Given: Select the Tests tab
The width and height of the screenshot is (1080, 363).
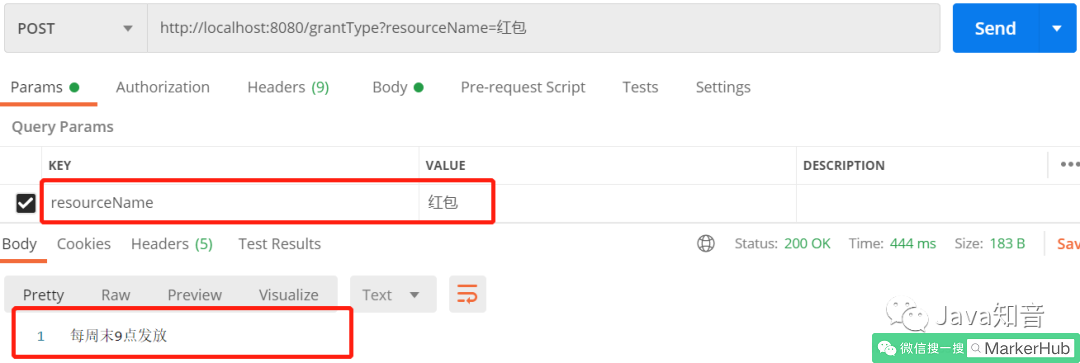Looking at the screenshot, I should pos(640,87).
